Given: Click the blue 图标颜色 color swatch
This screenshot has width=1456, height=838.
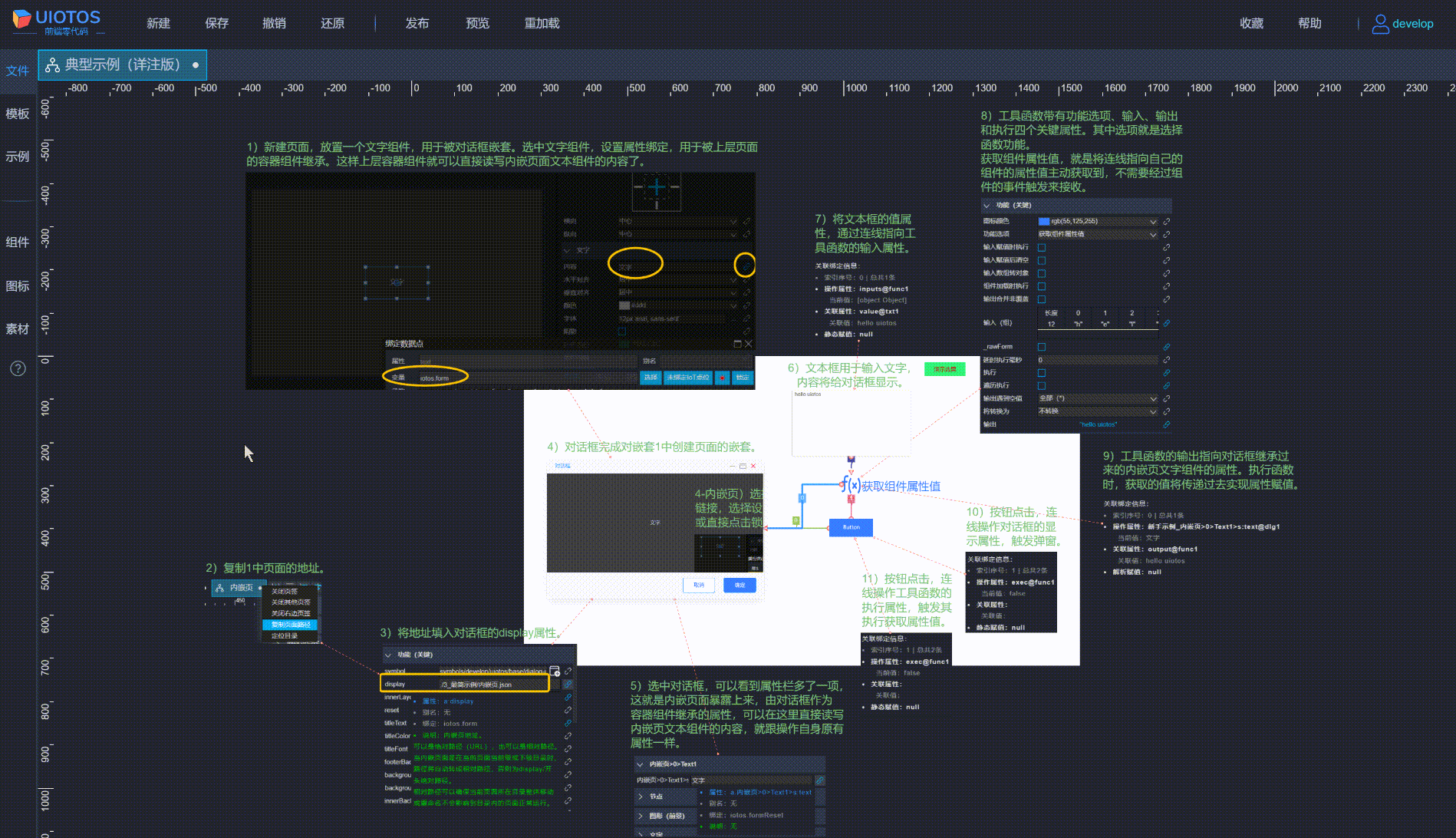Looking at the screenshot, I should click(1043, 221).
